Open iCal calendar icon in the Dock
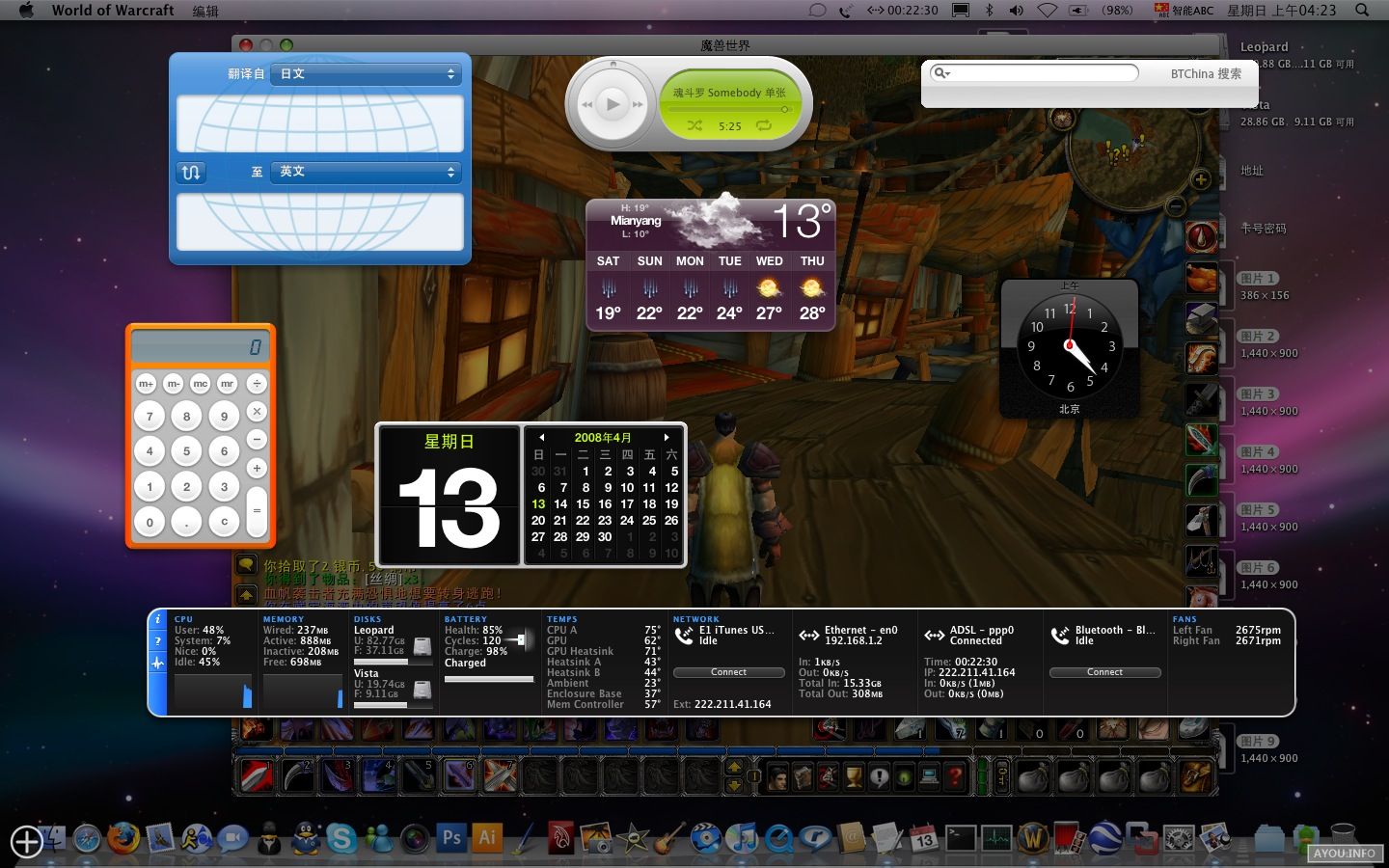 pos(923,838)
